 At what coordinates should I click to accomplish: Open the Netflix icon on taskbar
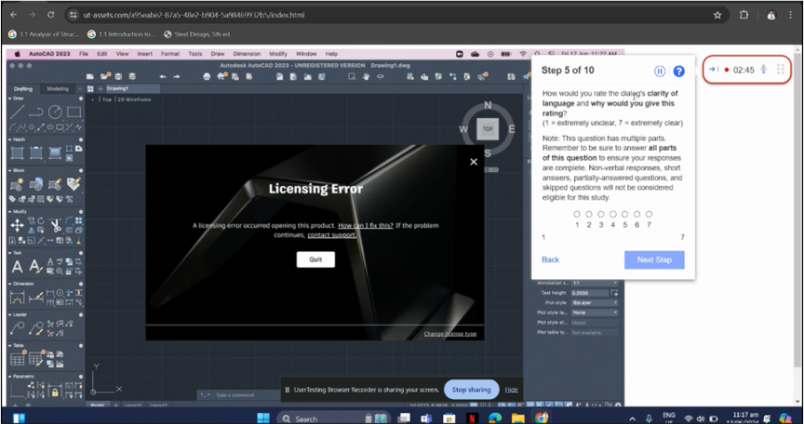point(473,418)
